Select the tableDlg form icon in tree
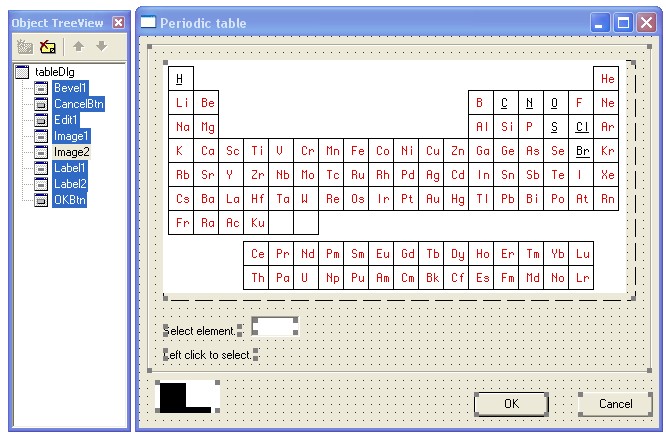The height and width of the screenshot is (437, 666). pos(23,72)
